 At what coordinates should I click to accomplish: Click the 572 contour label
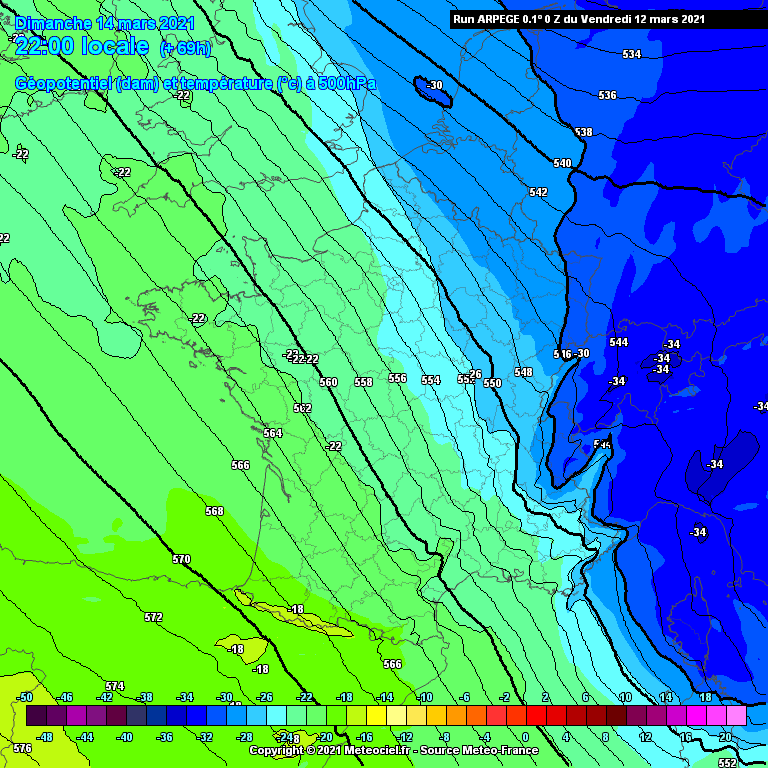[153, 617]
